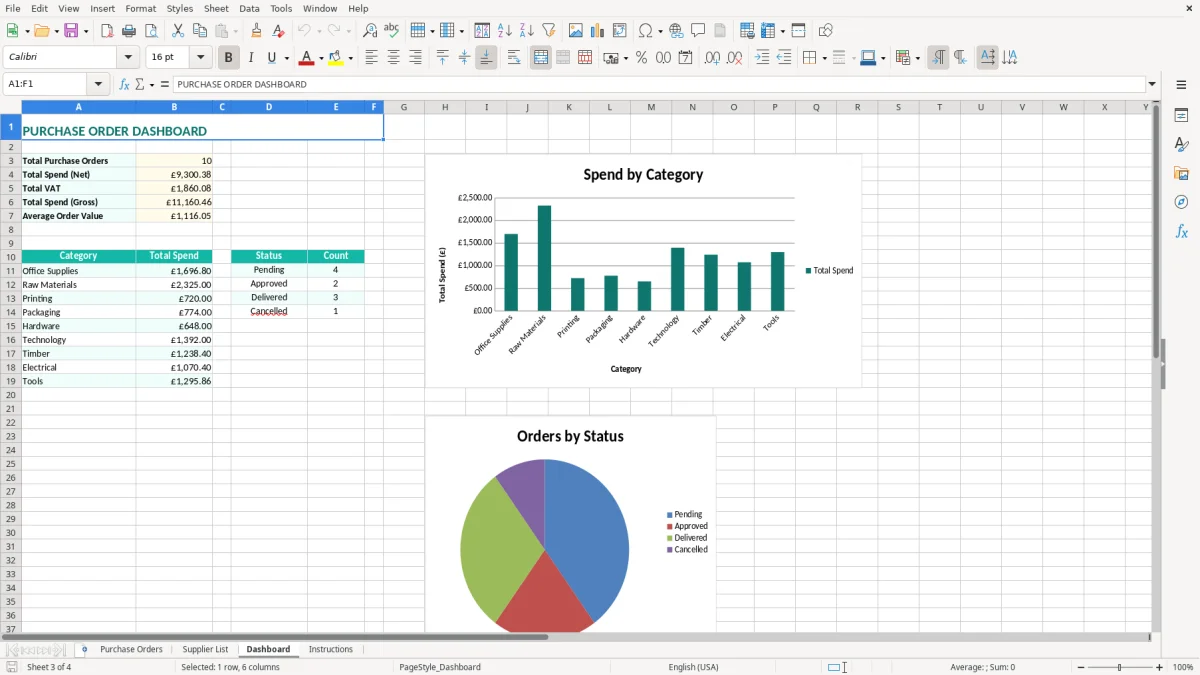Switch to the Instructions sheet tab
The image size is (1200, 675).
coord(330,650)
